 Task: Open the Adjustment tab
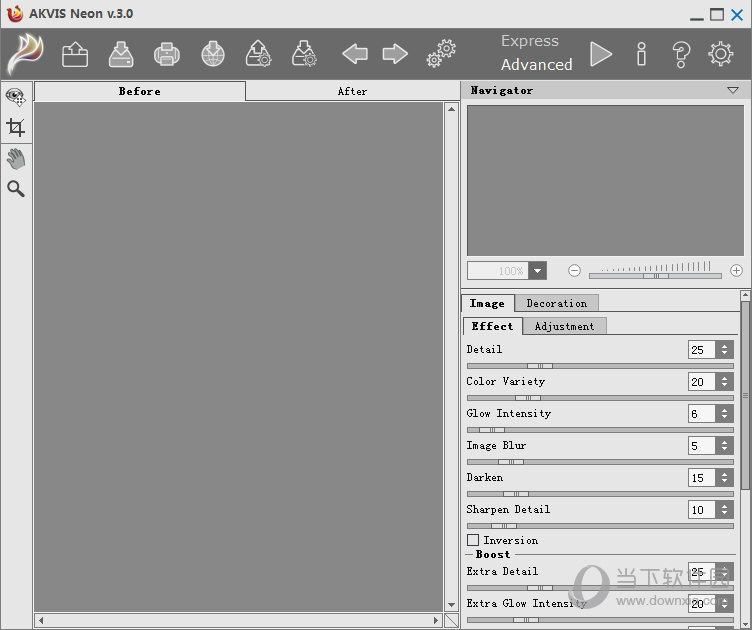(564, 326)
